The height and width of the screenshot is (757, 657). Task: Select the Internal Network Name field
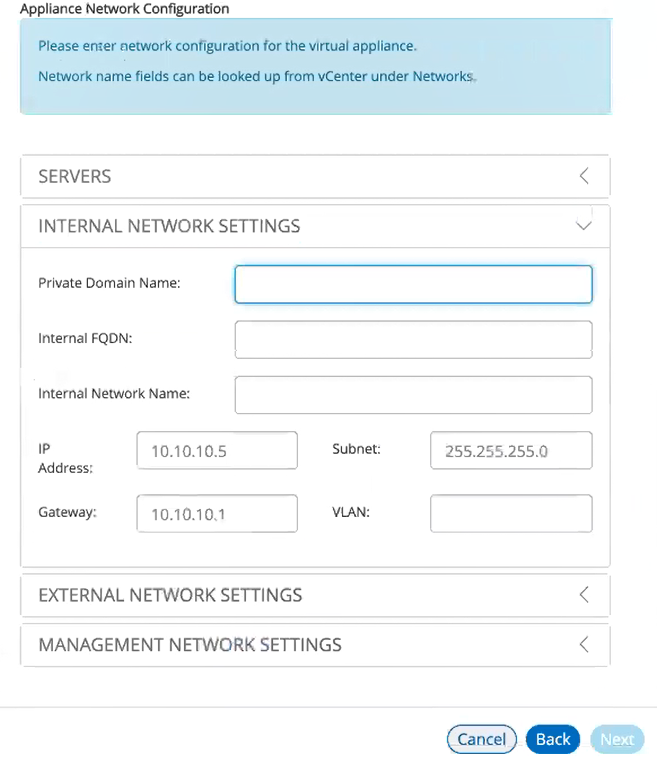(414, 395)
